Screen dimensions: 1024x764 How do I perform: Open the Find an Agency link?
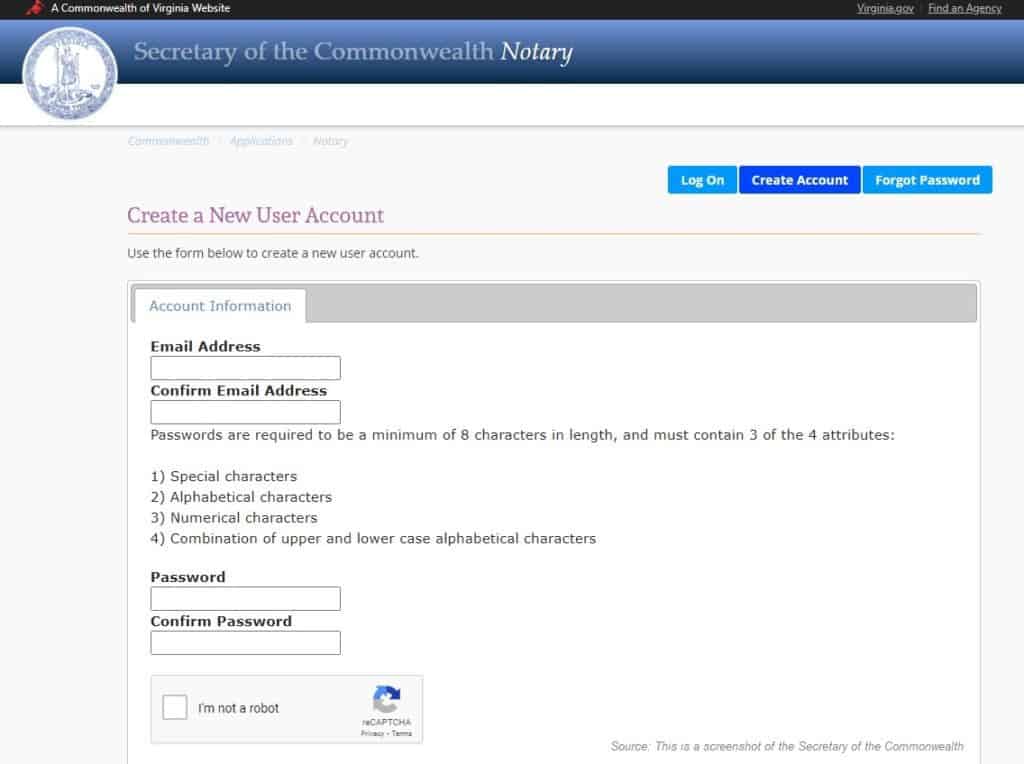pos(965,8)
